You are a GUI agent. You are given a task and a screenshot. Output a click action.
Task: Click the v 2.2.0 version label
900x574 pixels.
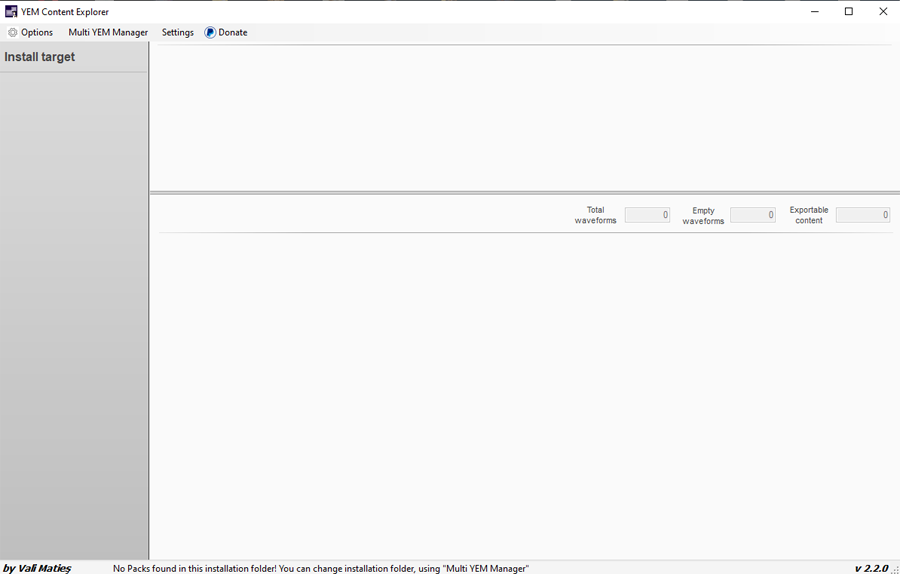(x=871, y=568)
